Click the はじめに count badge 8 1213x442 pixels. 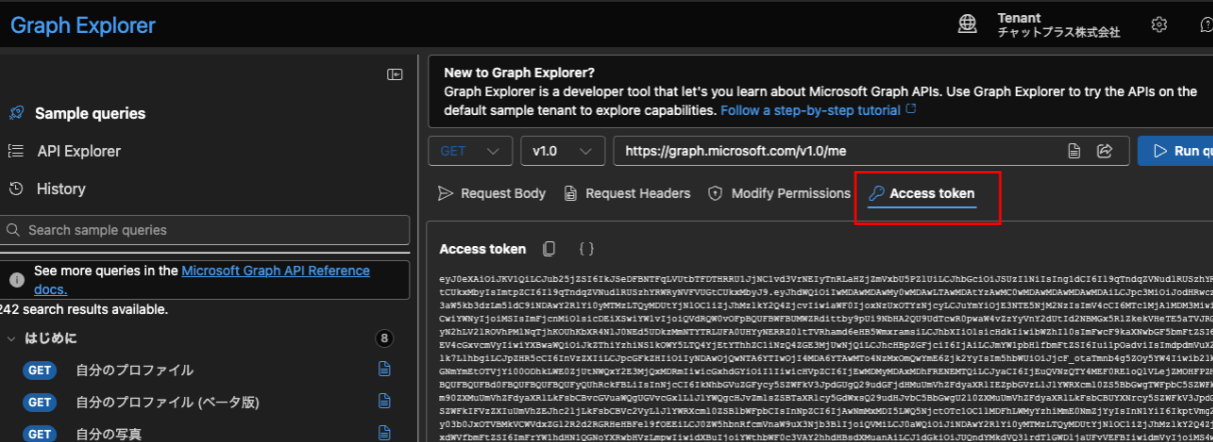coord(382,338)
